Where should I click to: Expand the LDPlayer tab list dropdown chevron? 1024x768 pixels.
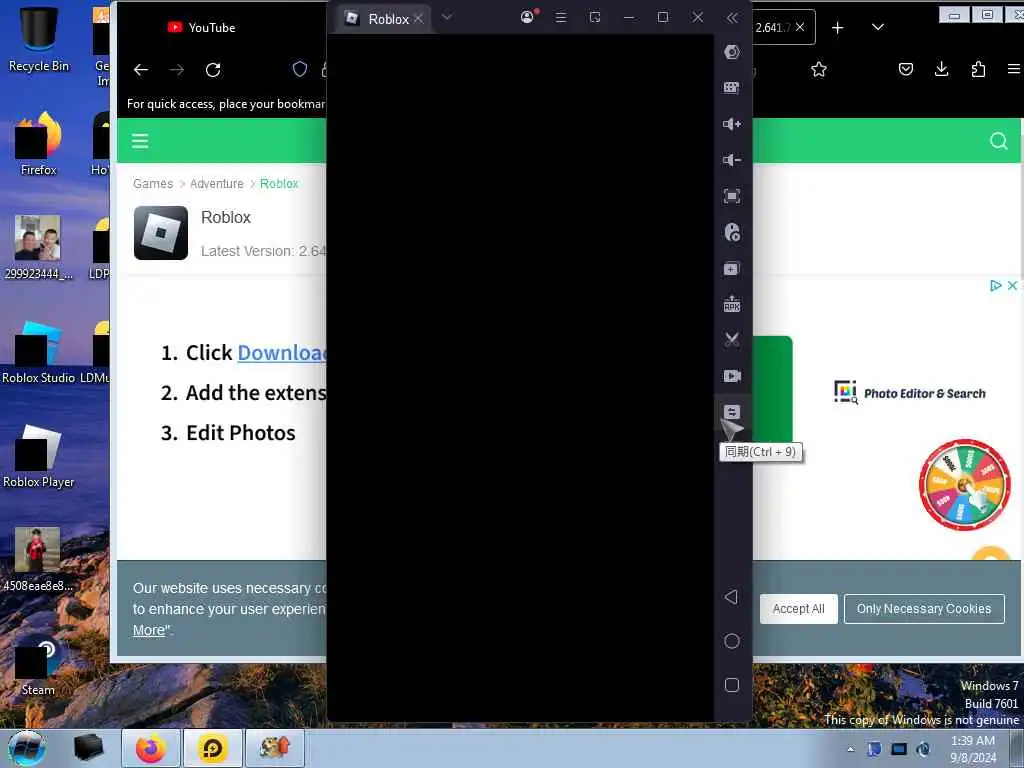(447, 17)
